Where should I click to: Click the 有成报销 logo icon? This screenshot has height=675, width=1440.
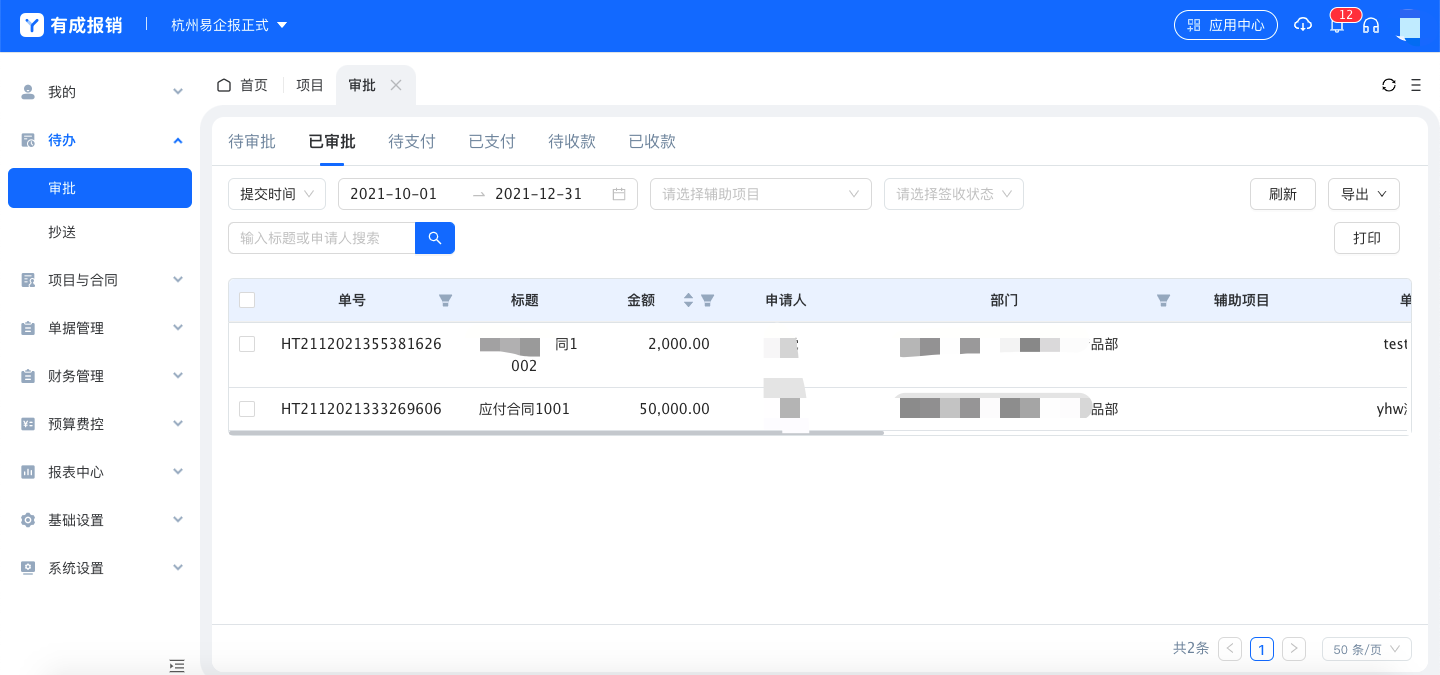click(x=32, y=25)
